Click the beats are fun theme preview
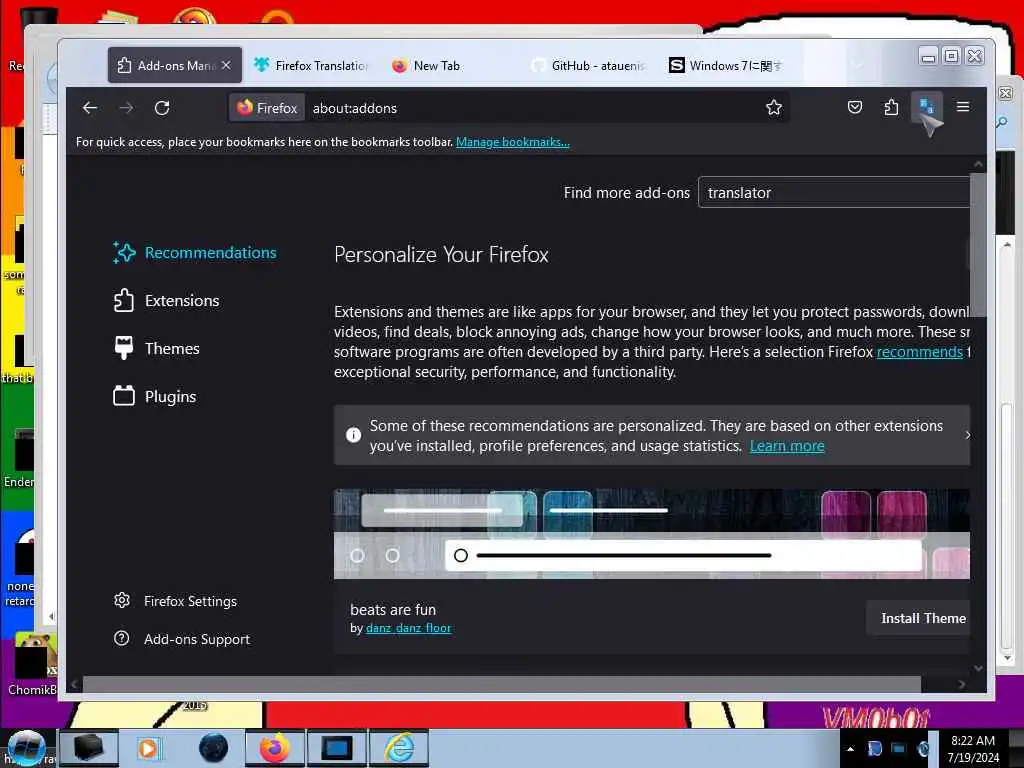The height and width of the screenshot is (768, 1024). pyautogui.click(x=652, y=534)
